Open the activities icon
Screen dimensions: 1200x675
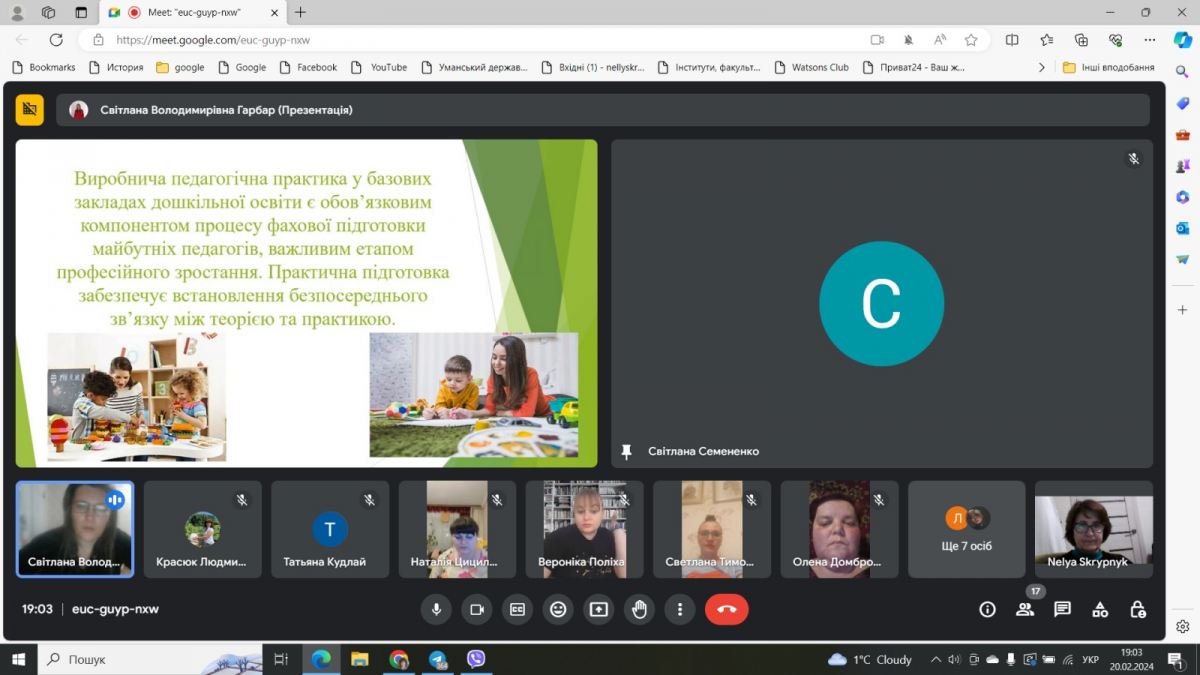coord(1100,609)
